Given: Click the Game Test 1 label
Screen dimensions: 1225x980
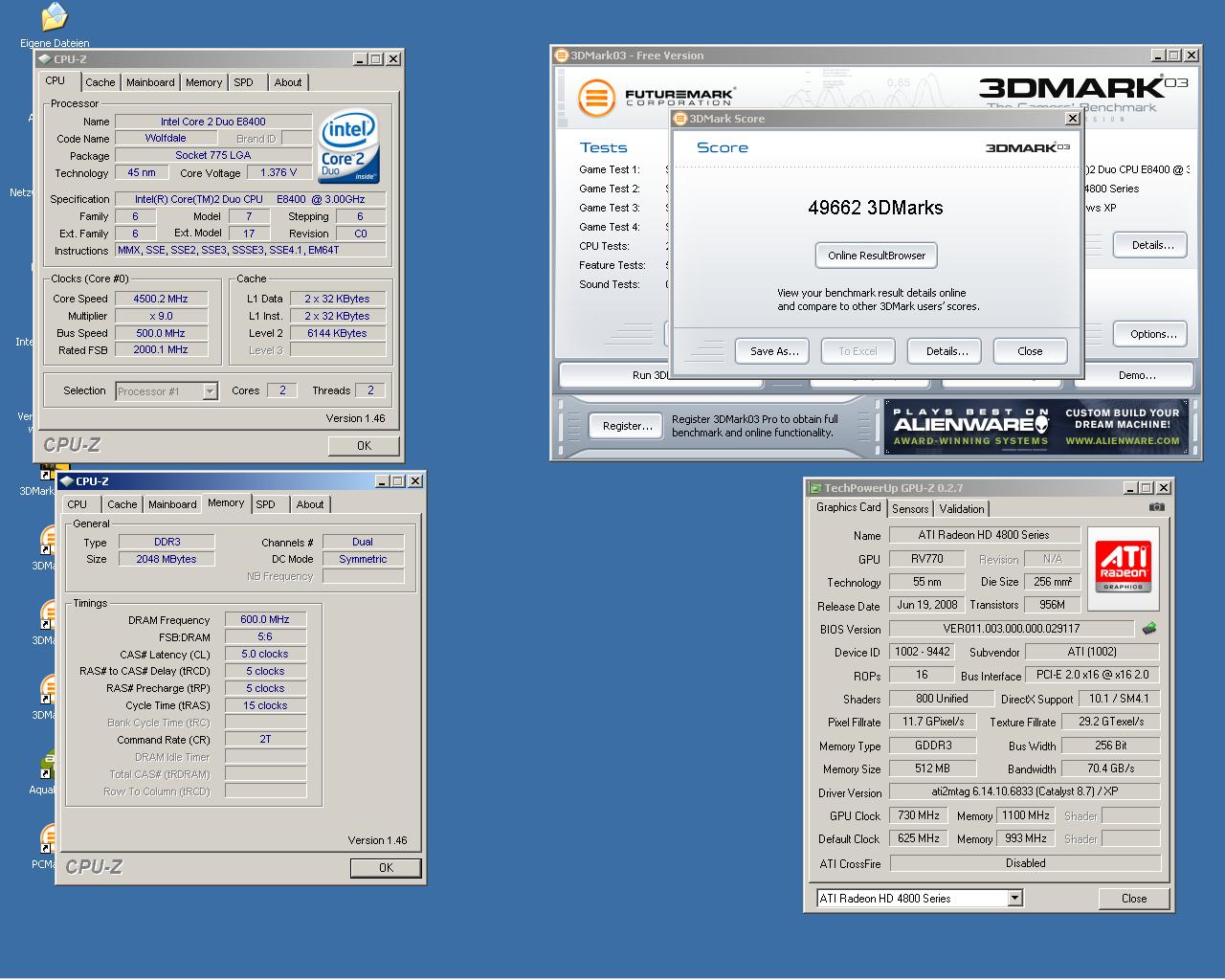Looking at the screenshot, I should pyautogui.click(x=610, y=169).
